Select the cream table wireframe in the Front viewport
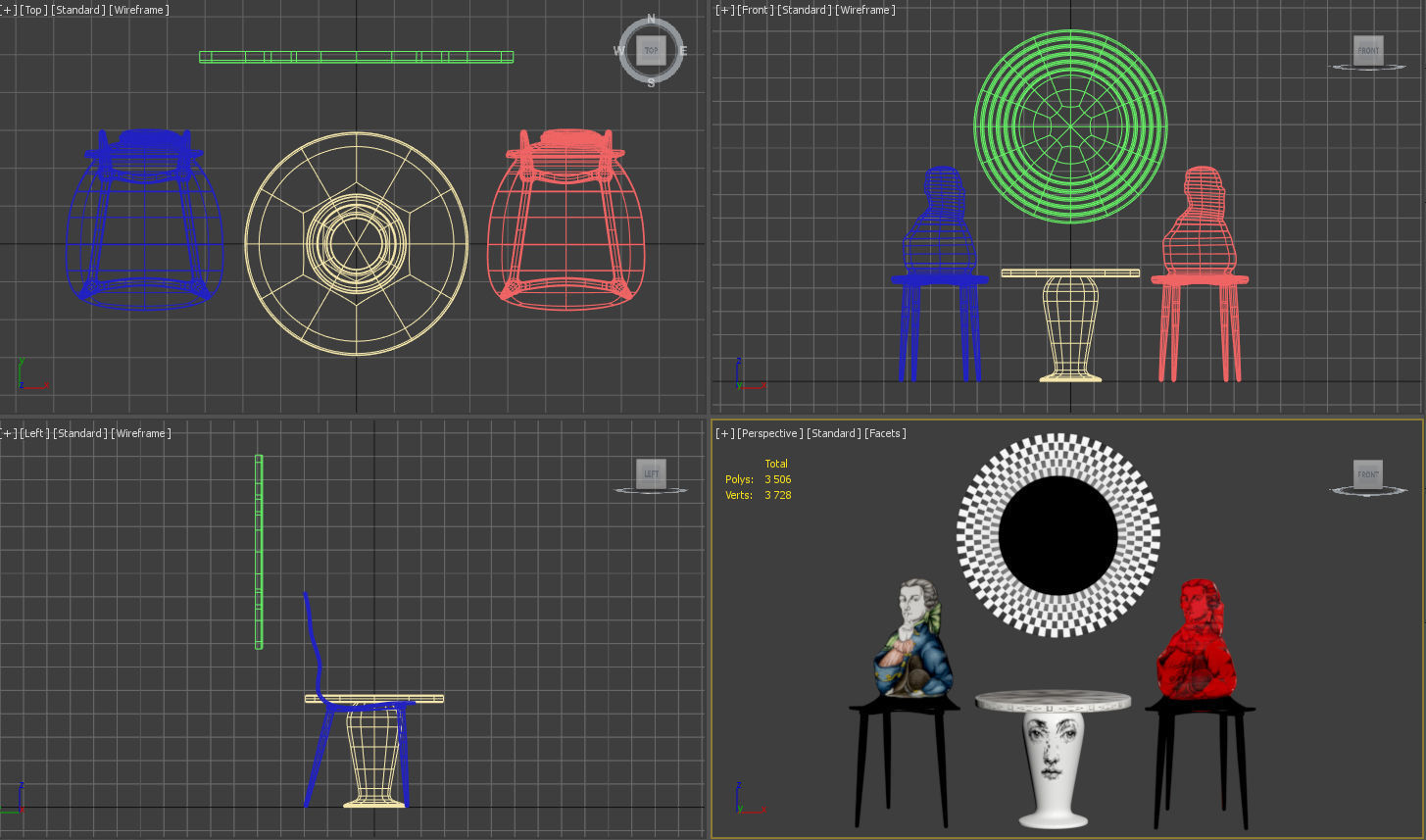This screenshot has width=1426, height=840. 1070,324
